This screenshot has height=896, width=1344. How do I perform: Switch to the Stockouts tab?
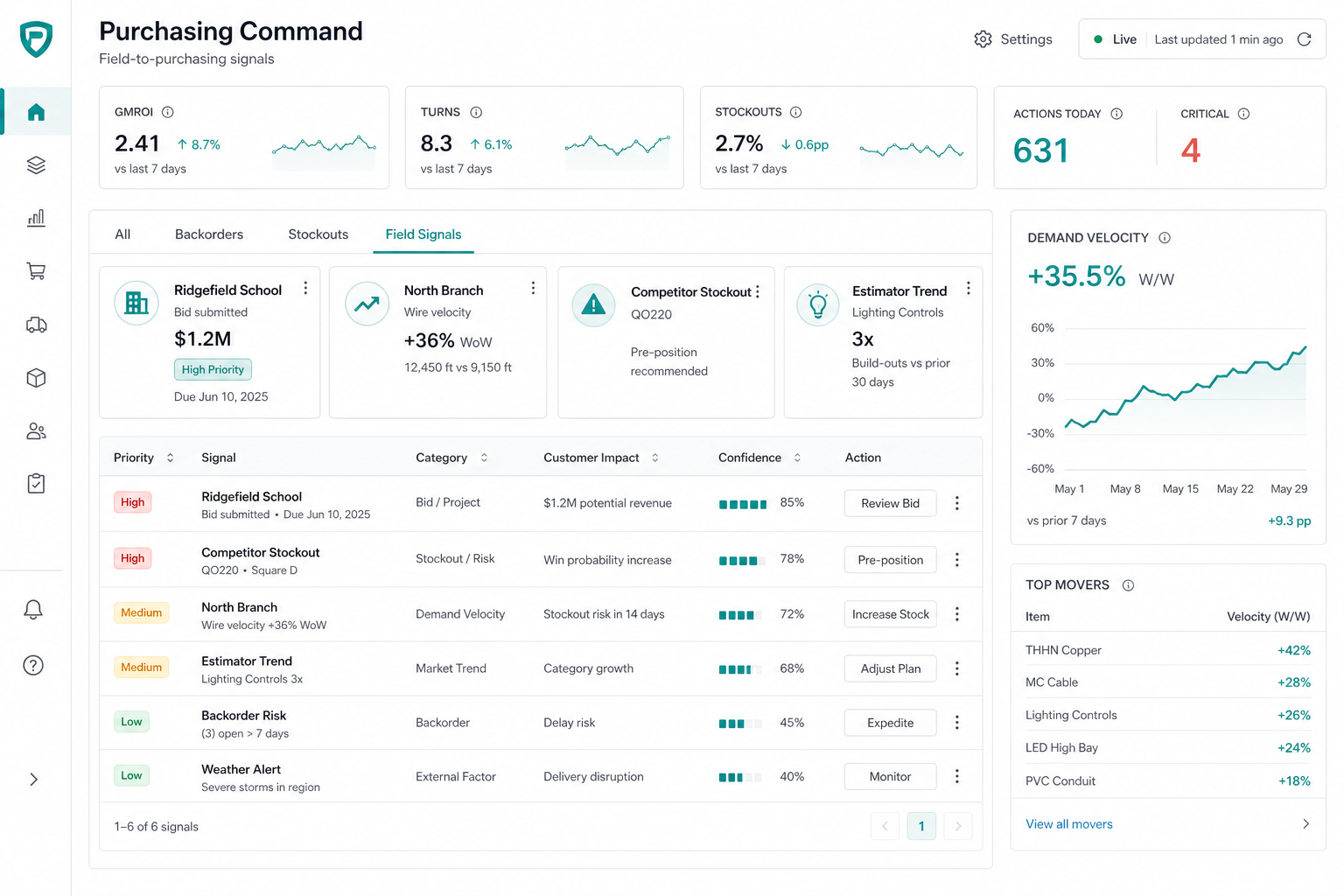click(x=318, y=234)
